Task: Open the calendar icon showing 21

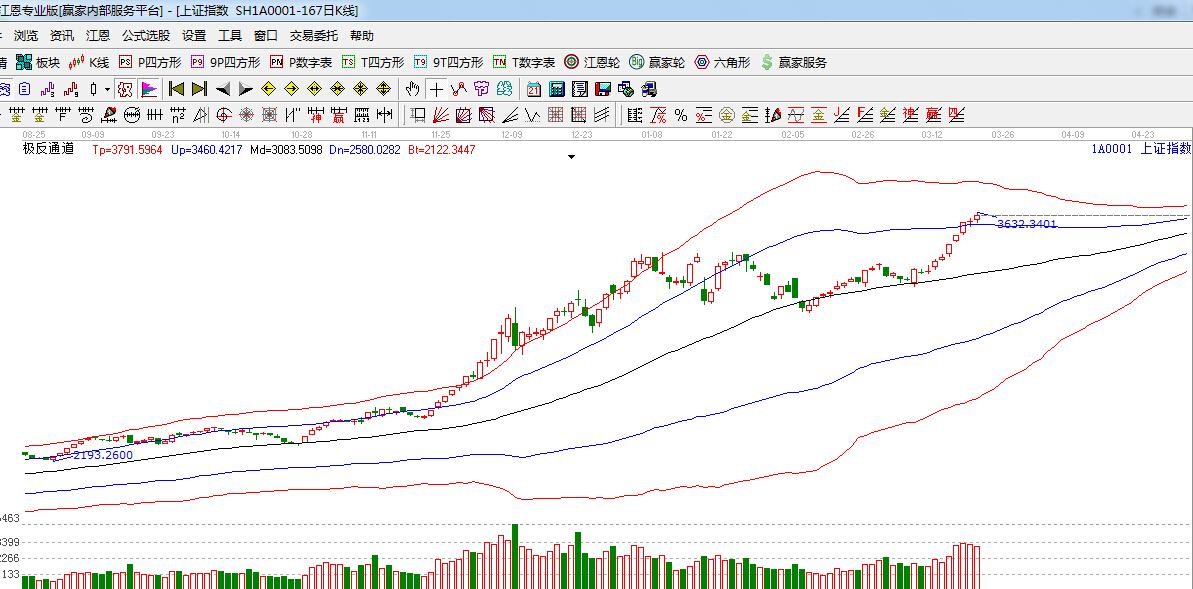Action: coord(534,88)
